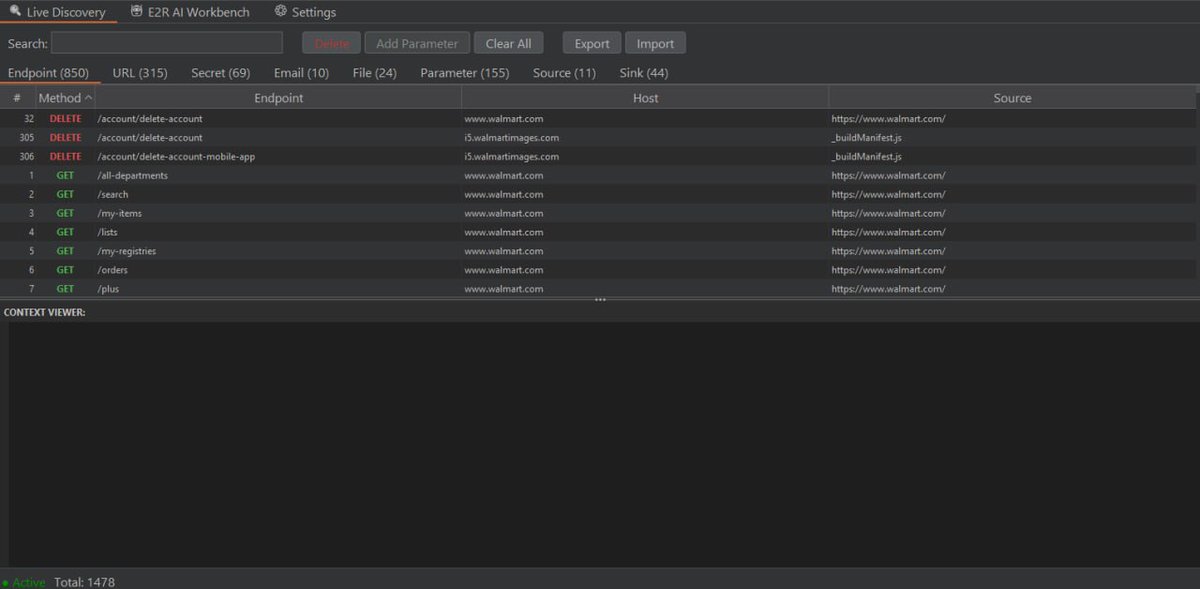1200x589 pixels.
Task: Select /account/delete-account-mobile-app endpoint
Action: 598,157
